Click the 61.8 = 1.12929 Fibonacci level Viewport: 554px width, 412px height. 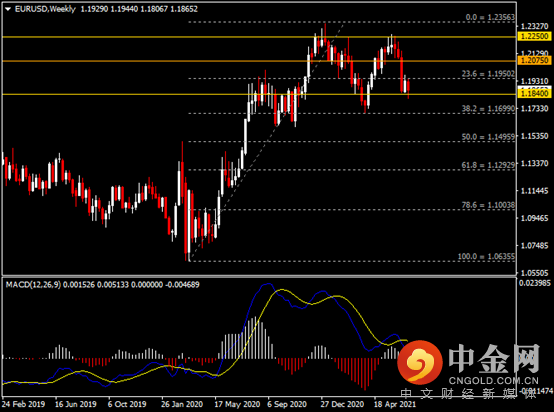click(488, 165)
